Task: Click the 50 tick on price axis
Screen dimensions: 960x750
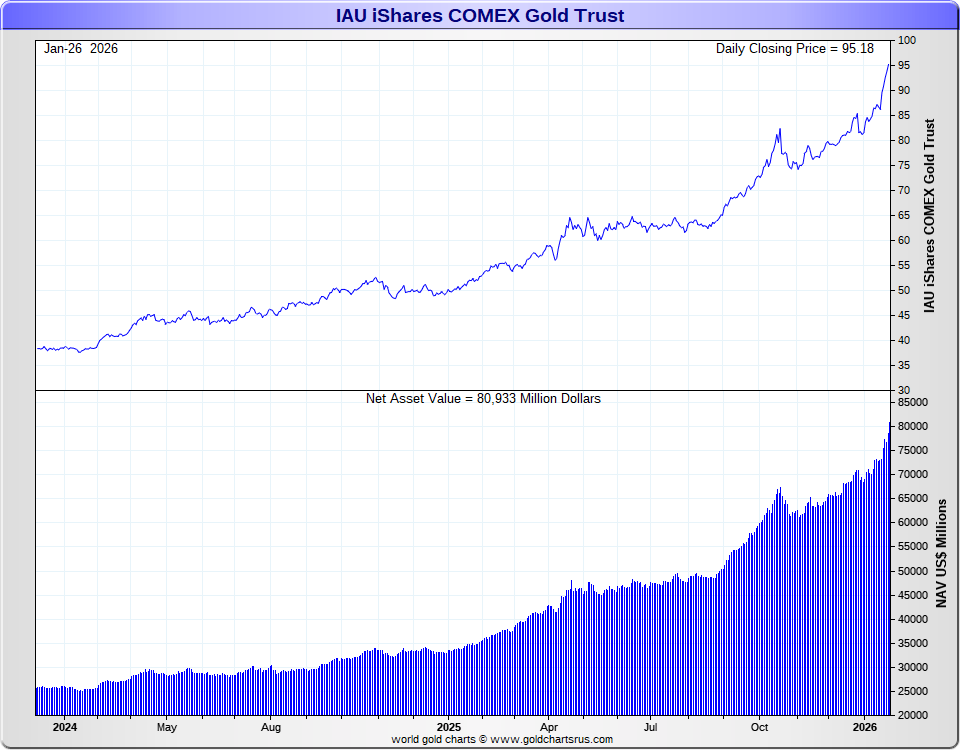Action: 904,290
